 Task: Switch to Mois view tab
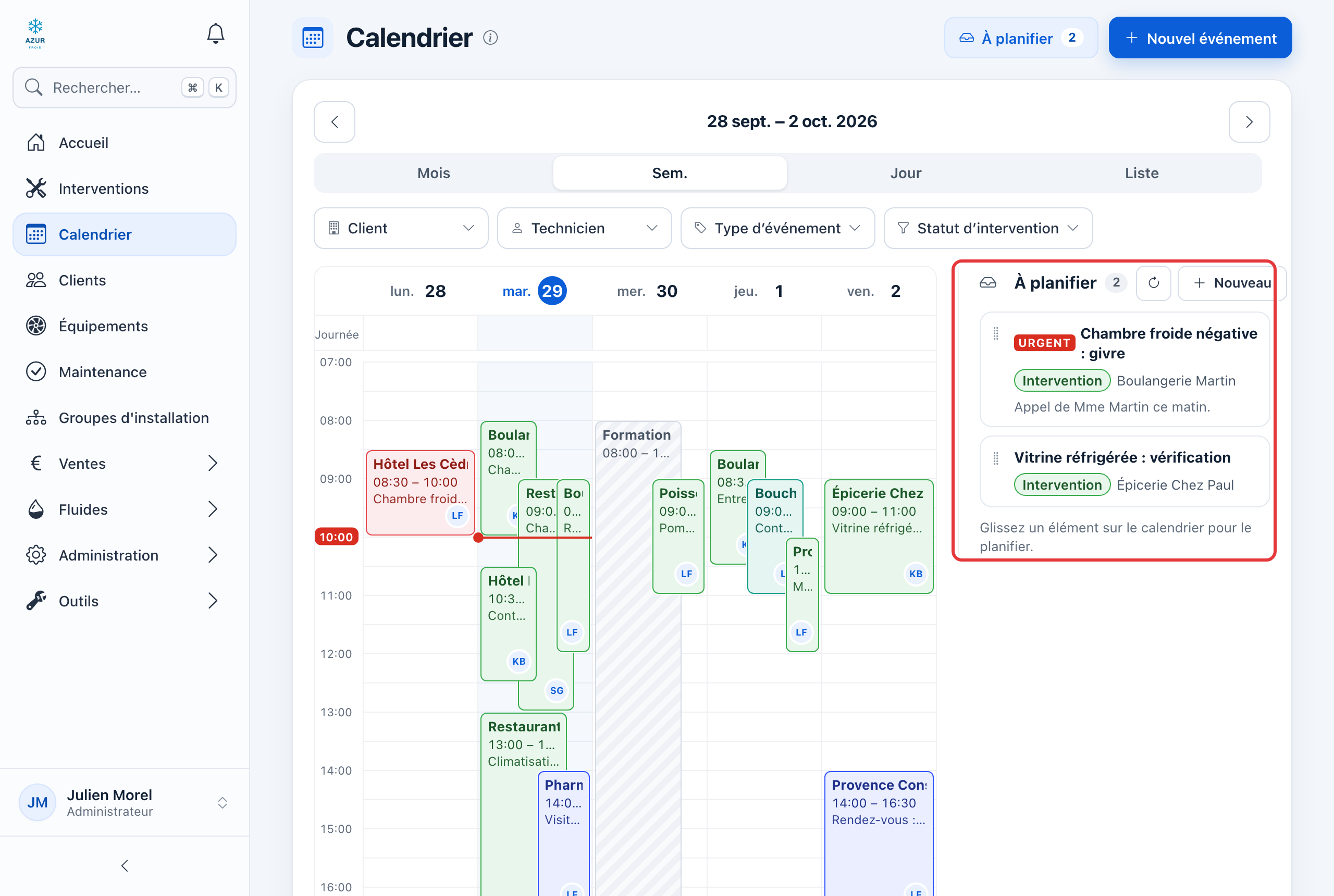433,173
